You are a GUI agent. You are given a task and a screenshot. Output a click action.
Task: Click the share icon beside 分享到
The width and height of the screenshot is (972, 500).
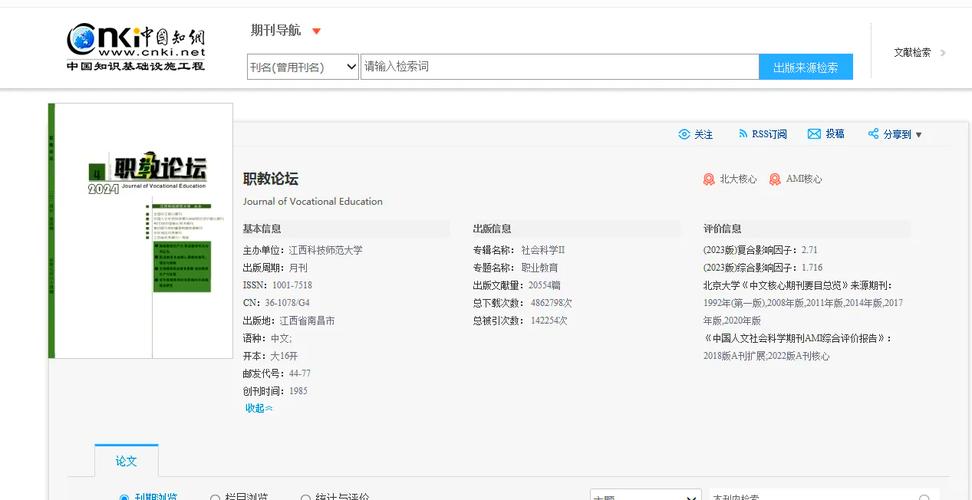click(x=873, y=134)
